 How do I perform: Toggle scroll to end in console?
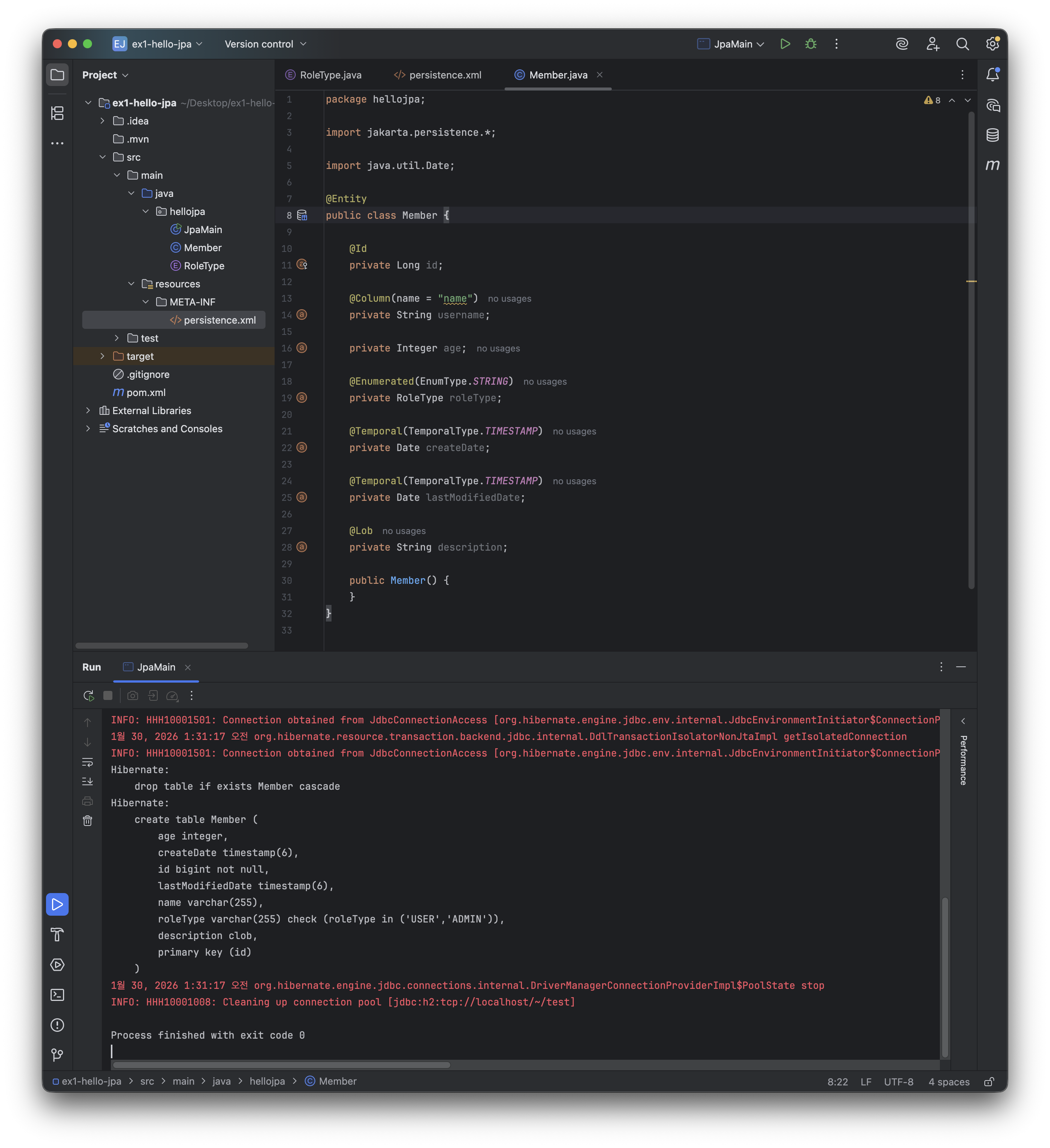[x=88, y=781]
